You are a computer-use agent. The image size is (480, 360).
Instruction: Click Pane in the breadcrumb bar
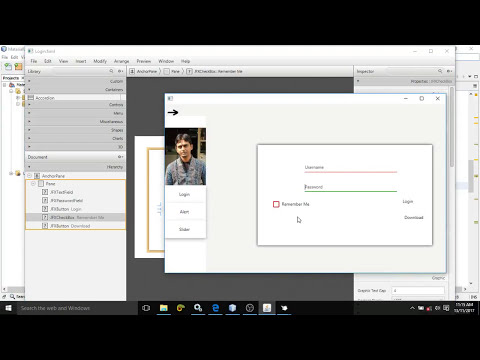(172, 71)
